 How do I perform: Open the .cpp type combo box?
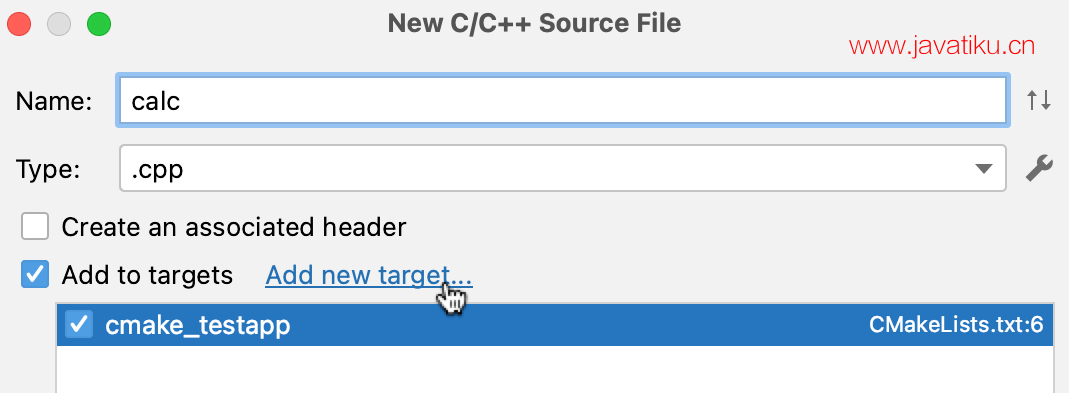click(x=562, y=168)
